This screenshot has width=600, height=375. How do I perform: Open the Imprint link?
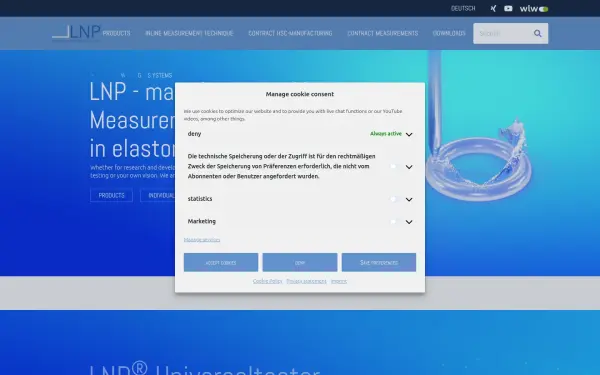coord(339,281)
